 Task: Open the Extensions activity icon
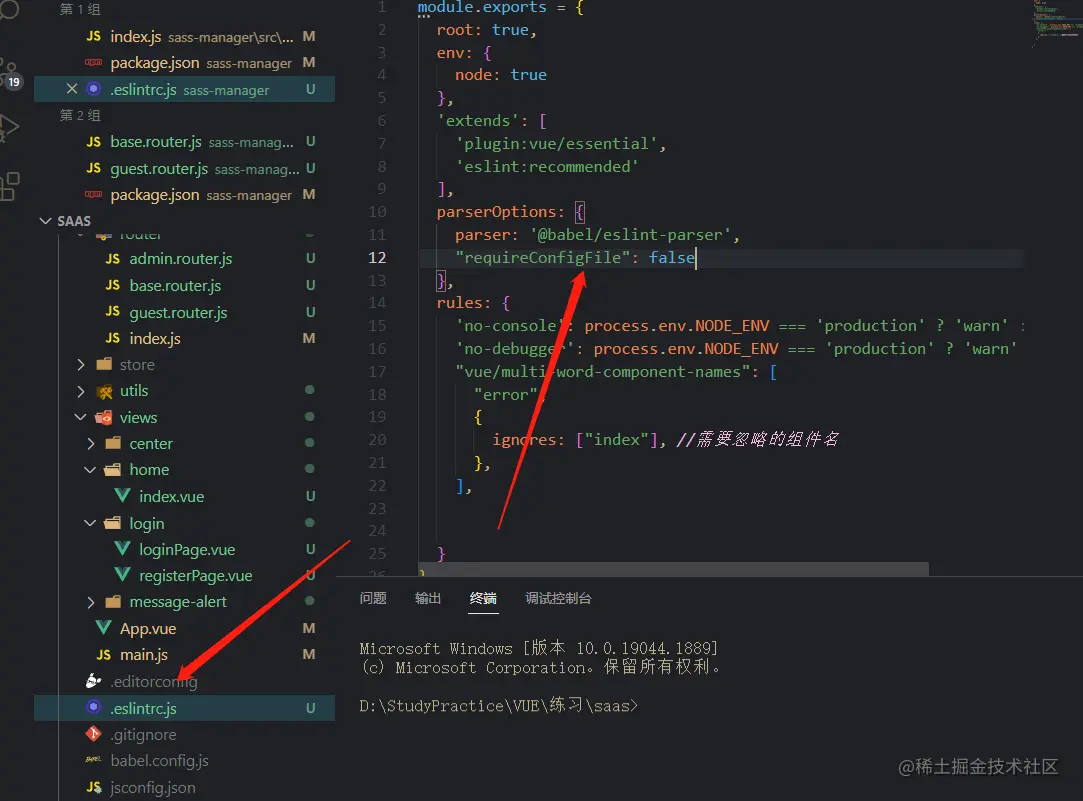click(x=10, y=186)
